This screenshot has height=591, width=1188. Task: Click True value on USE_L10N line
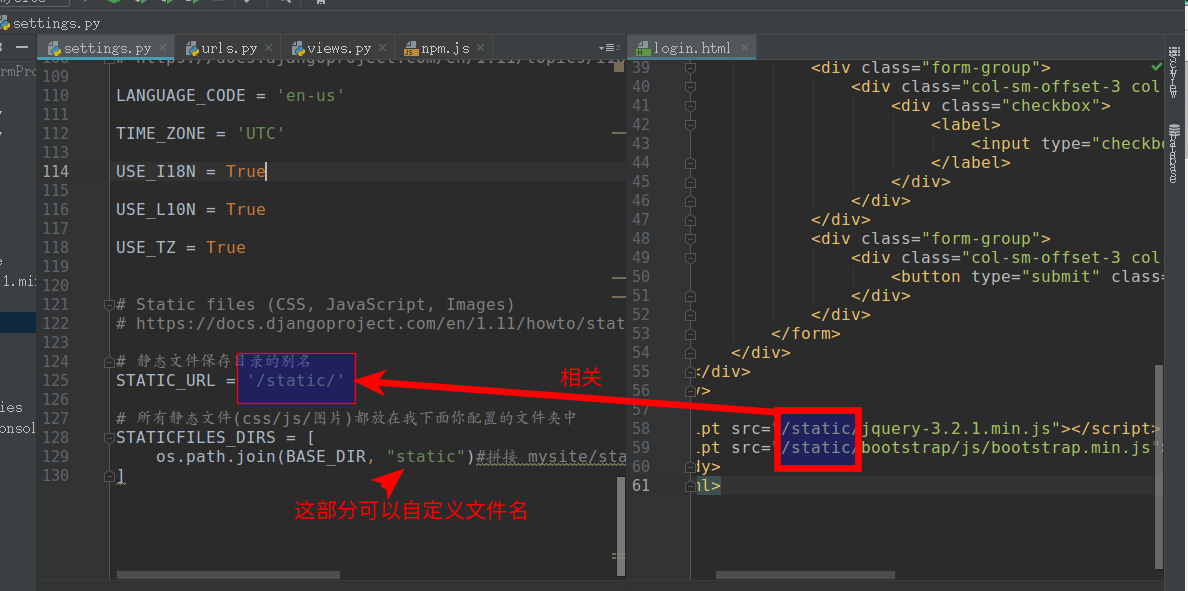[x=245, y=210]
